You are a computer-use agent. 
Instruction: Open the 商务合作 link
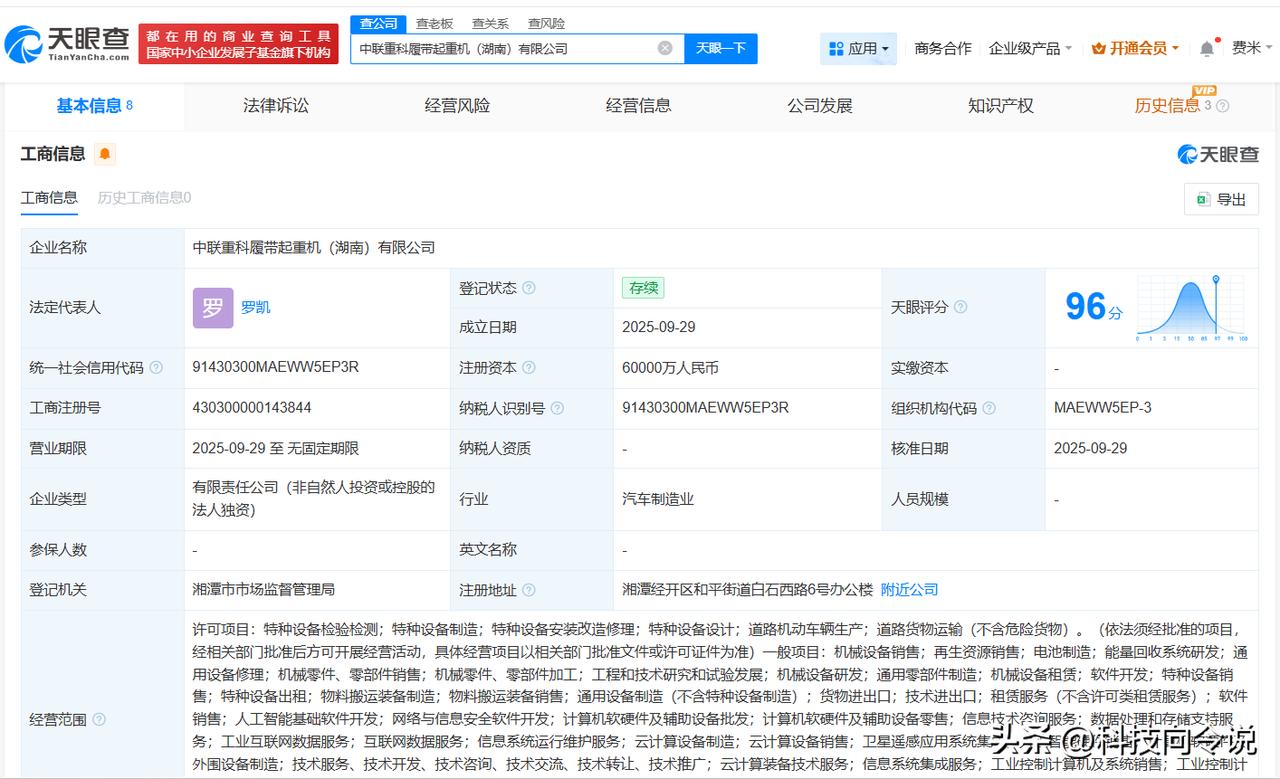(x=943, y=48)
